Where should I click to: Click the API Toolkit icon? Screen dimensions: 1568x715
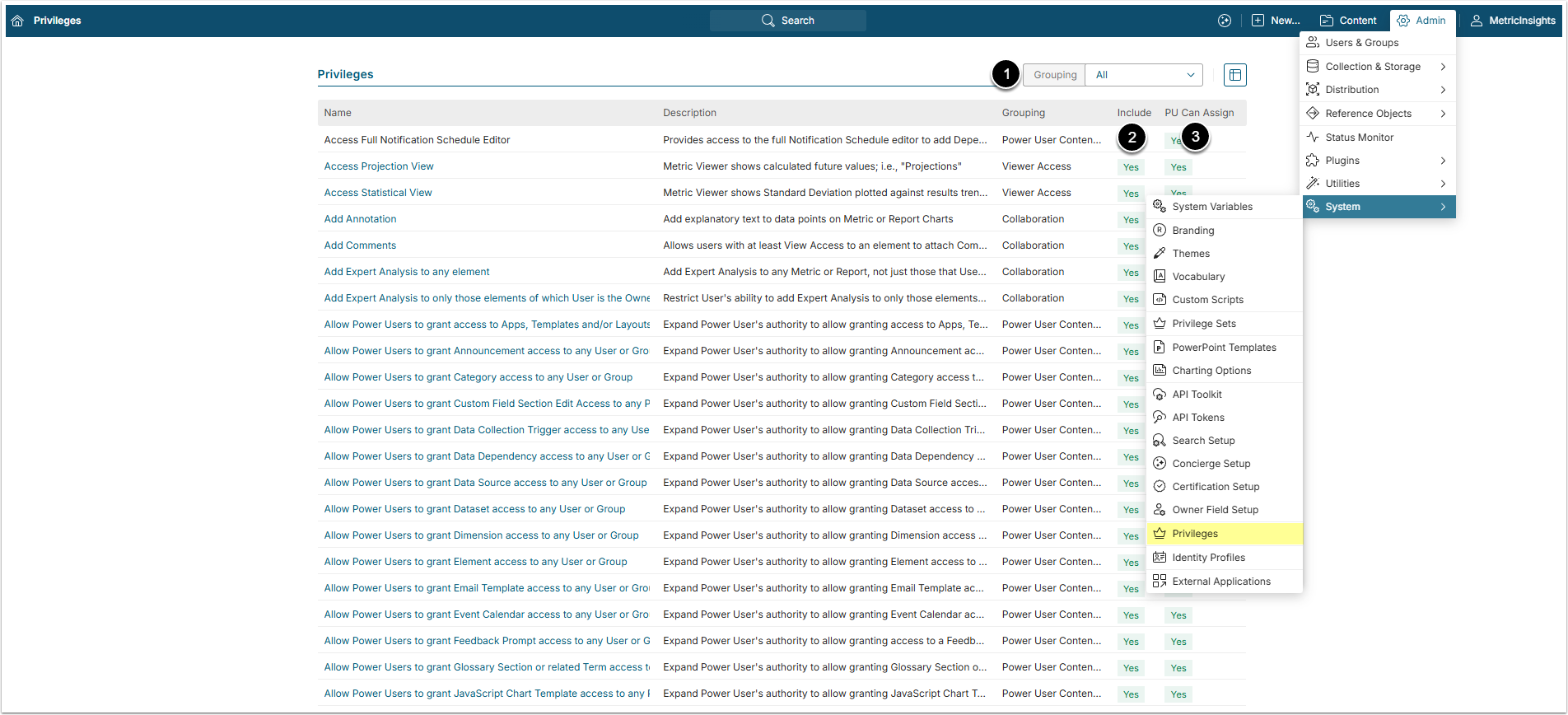point(1160,395)
